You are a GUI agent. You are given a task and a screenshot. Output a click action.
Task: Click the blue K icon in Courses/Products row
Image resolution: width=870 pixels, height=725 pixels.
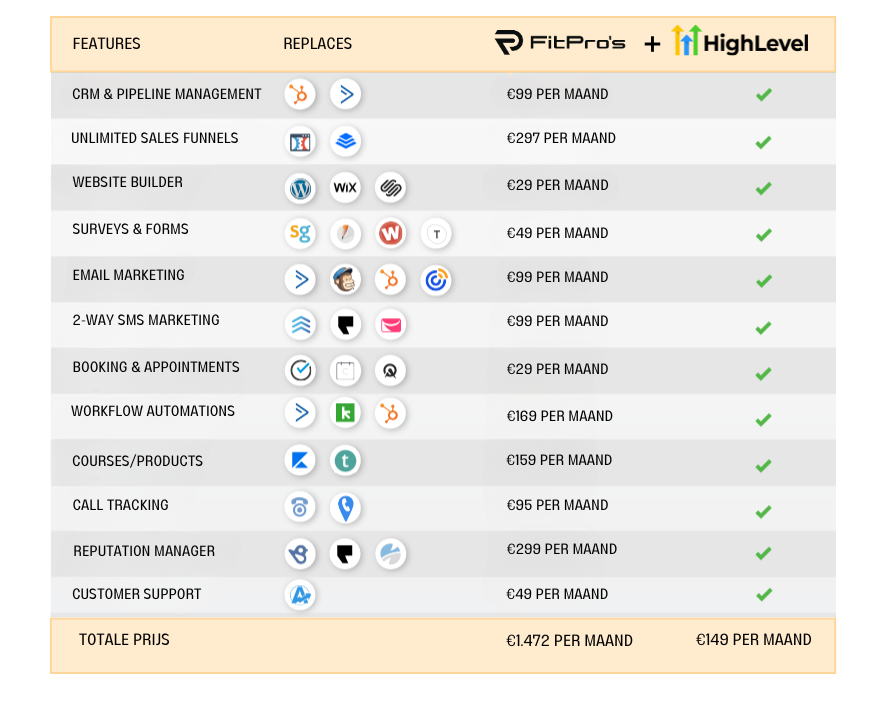point(300,460)
